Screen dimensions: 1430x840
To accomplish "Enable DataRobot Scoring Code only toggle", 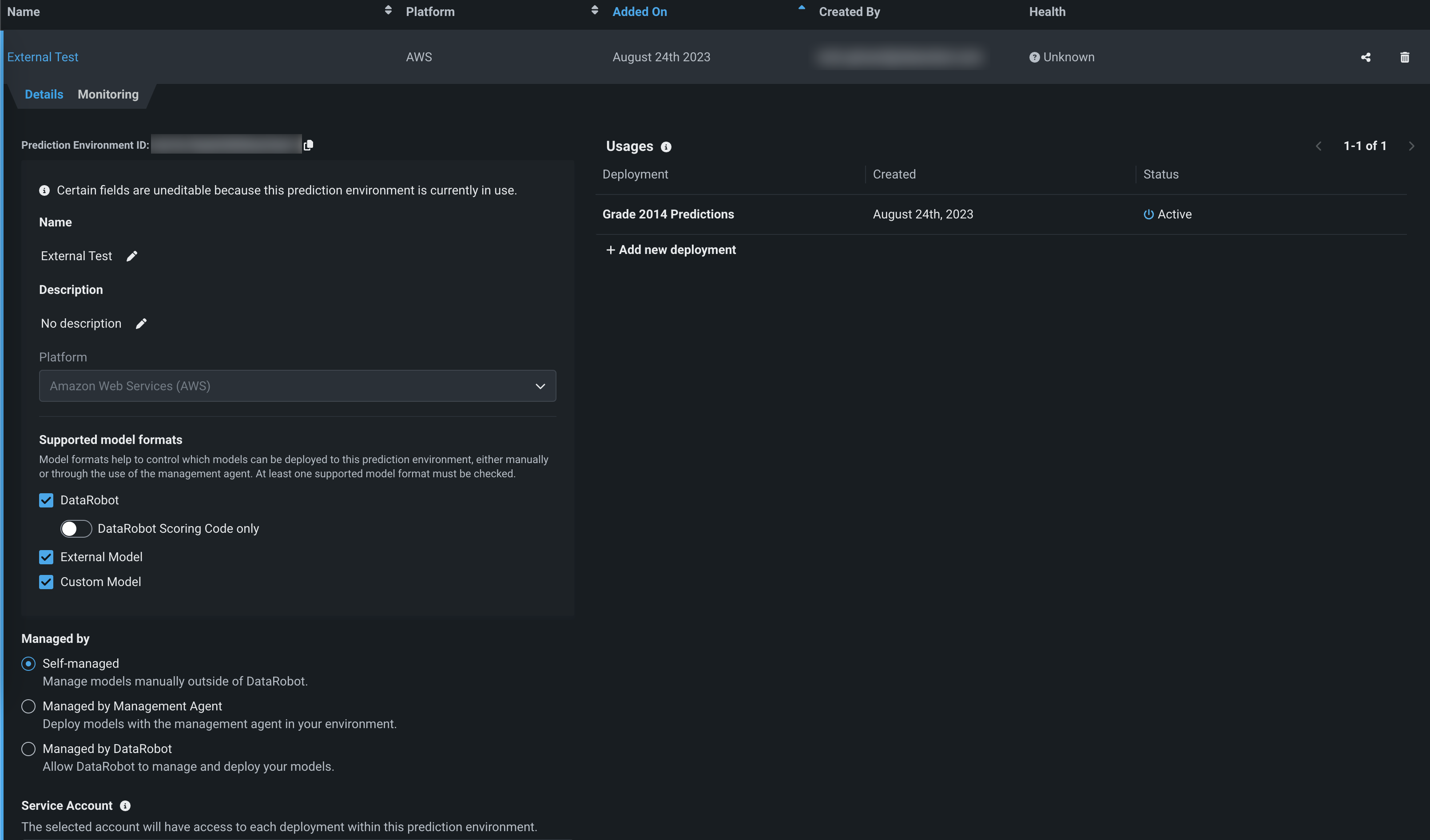I will (76, 529).
